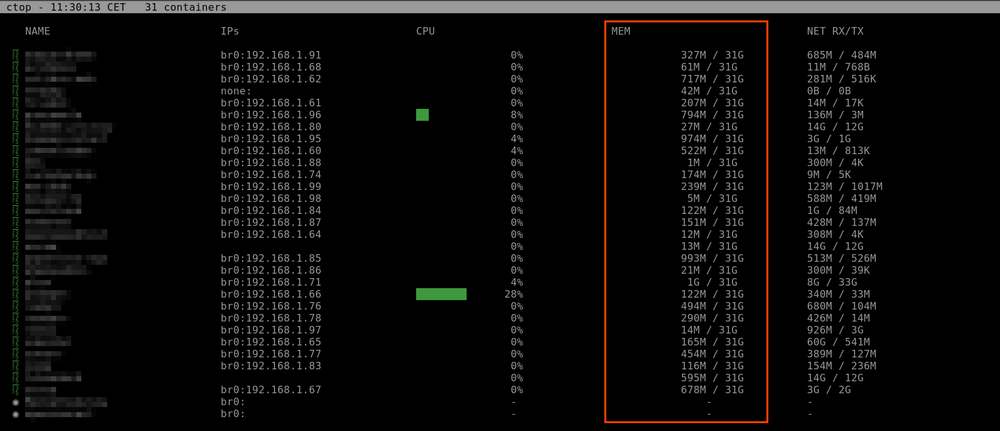This screenshot has height=431, width=1000.
Task: Select the CPU column header
Action: (x=425, y=31)
